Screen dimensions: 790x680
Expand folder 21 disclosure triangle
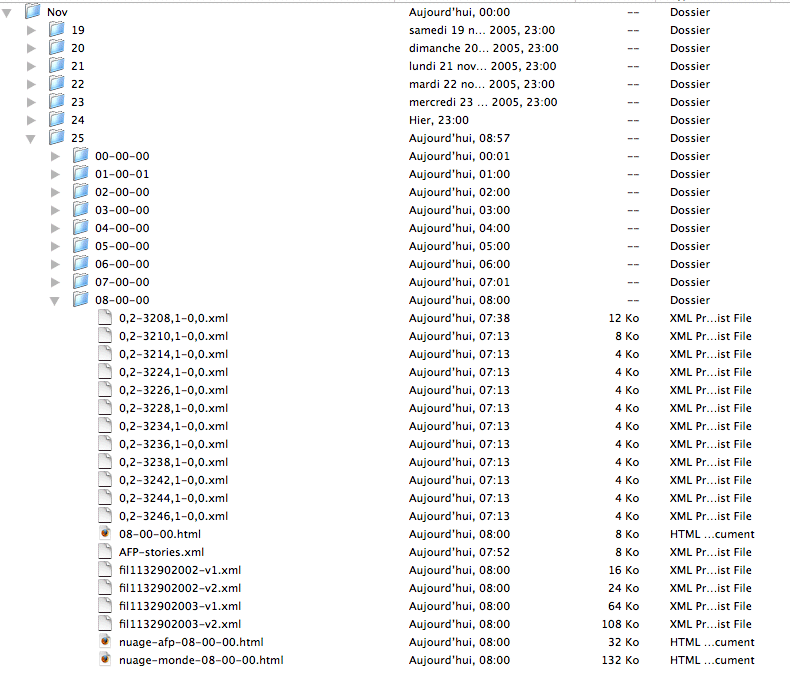click(x=31, y=66)
